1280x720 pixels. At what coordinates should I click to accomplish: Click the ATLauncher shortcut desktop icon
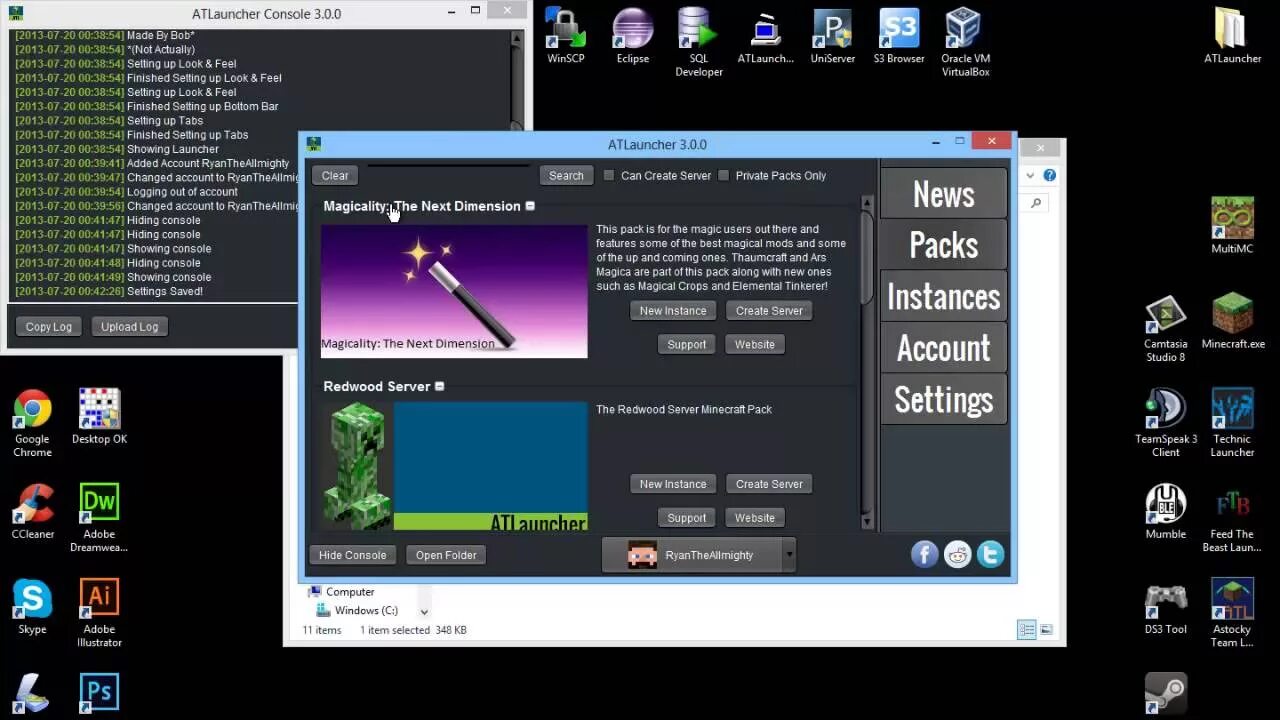(766, 37)
